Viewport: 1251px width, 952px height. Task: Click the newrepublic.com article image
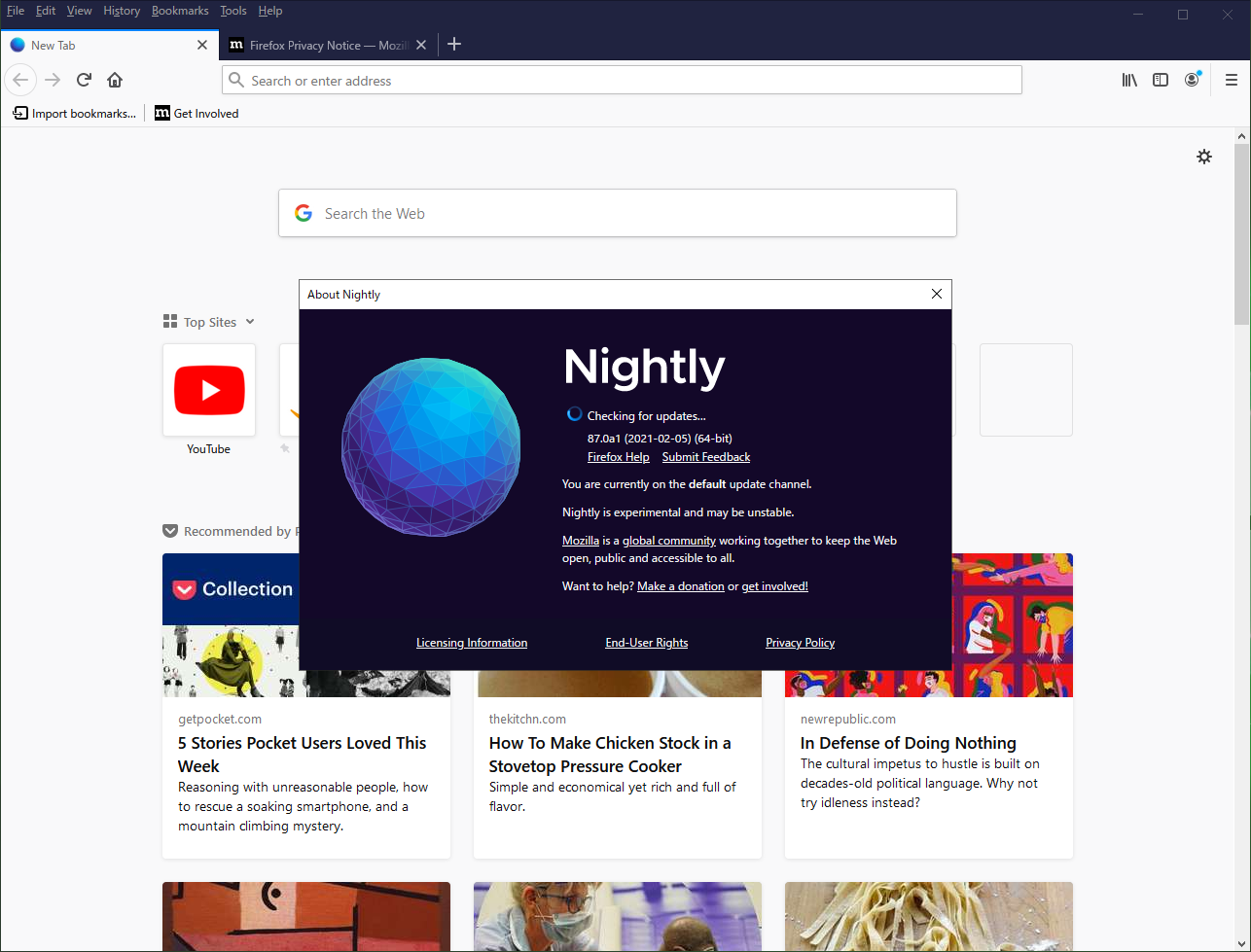[x=1012, y=624]
